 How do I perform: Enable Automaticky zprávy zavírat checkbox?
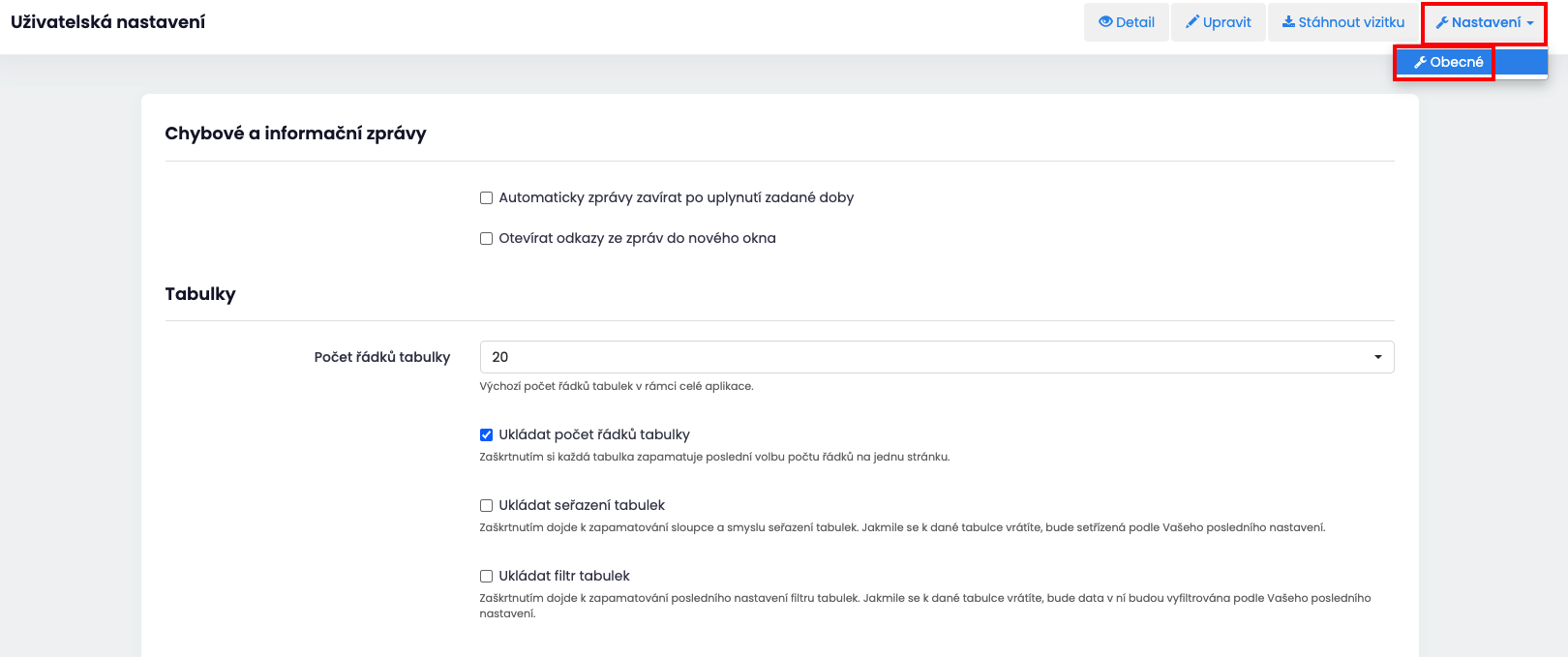pos(487,198)
